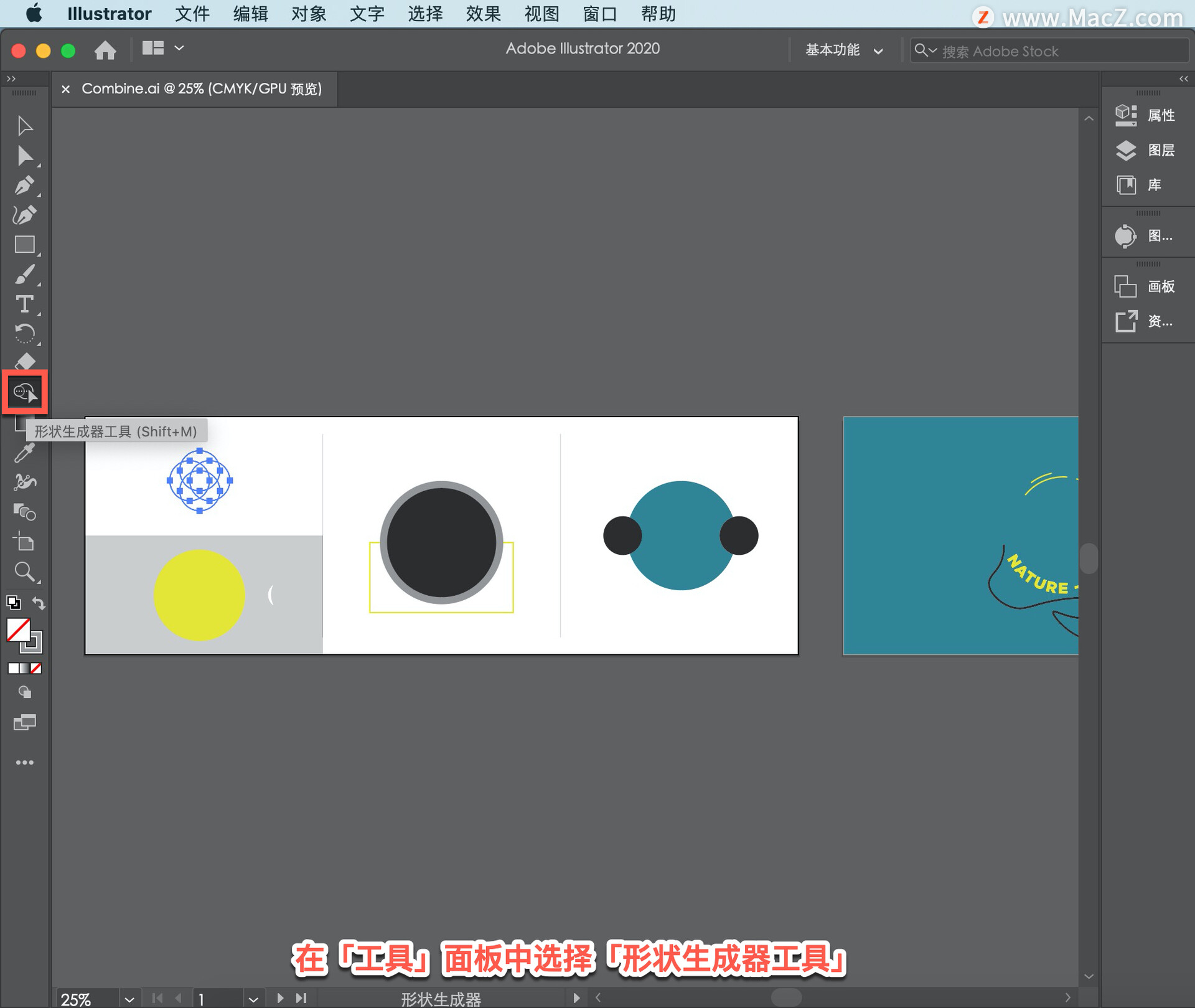Click the Fill color swatch
This screenshot has height=1008, width=1195.
coord(18,630)
